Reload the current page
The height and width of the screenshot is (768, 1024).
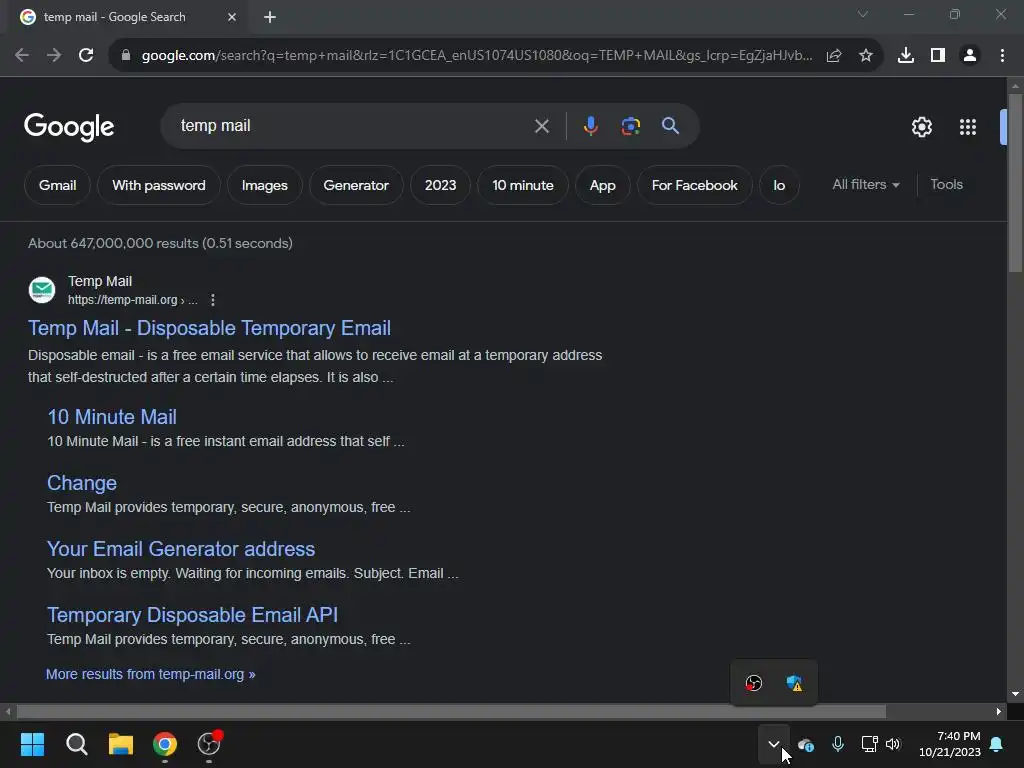(x=86, y=56)
